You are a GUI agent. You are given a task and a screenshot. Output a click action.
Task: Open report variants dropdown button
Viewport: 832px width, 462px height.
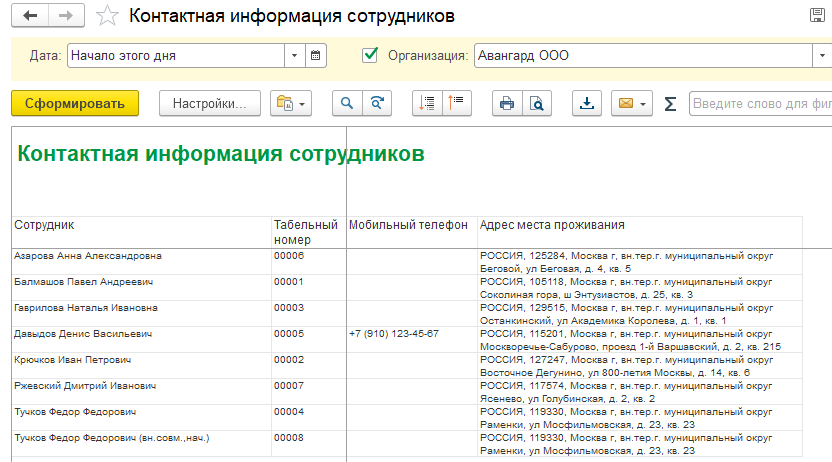click(291, 103)
